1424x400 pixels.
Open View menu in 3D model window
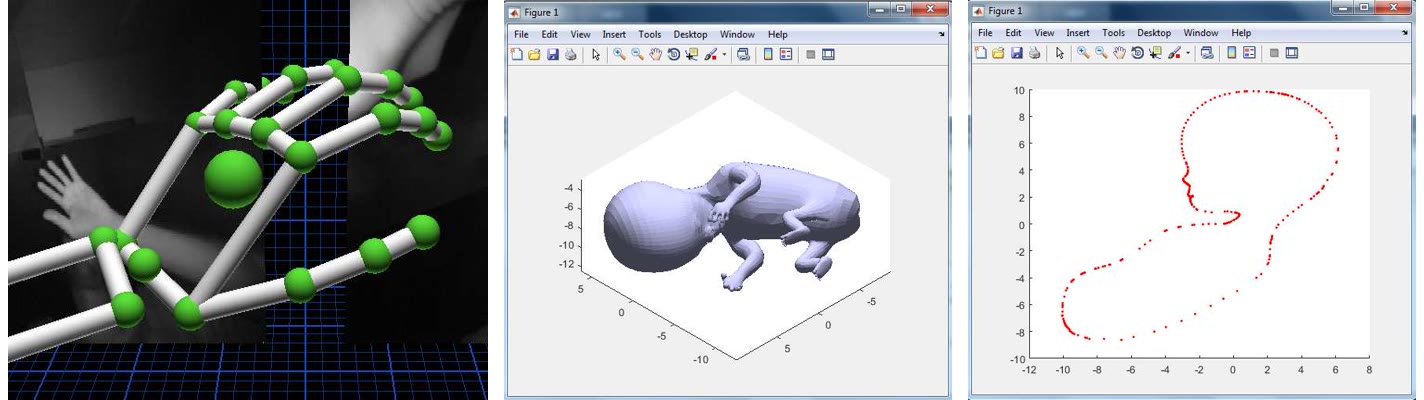pos(580,34)
